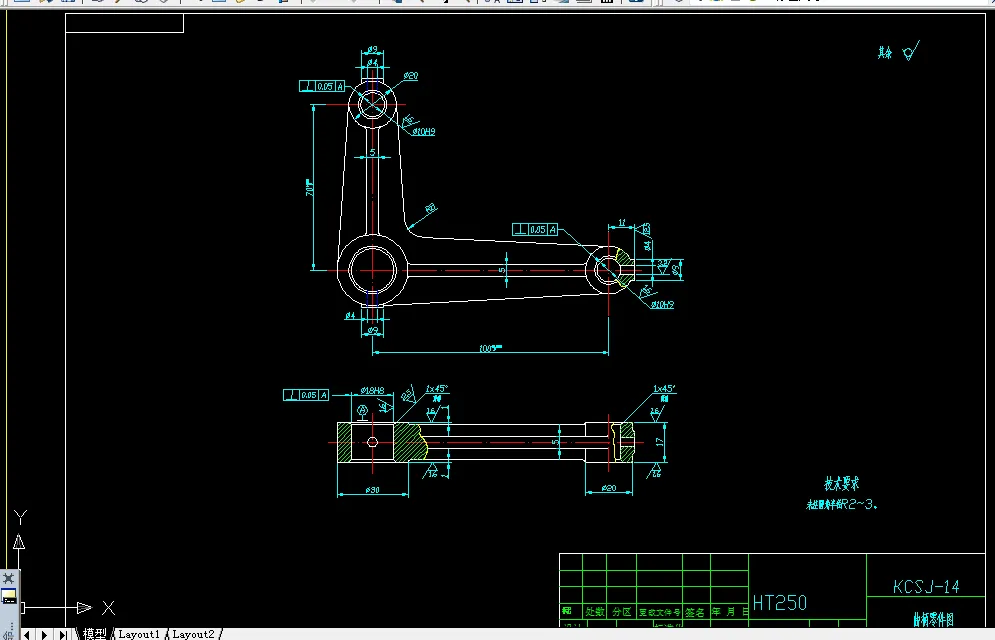Close the docked side palette

point(8,578)
